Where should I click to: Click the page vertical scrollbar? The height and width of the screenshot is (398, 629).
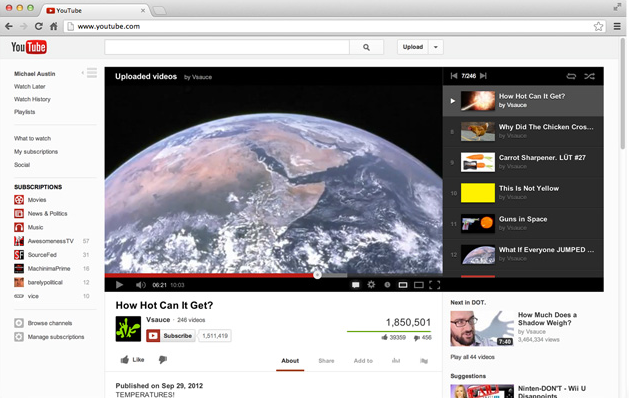(623, 93)
